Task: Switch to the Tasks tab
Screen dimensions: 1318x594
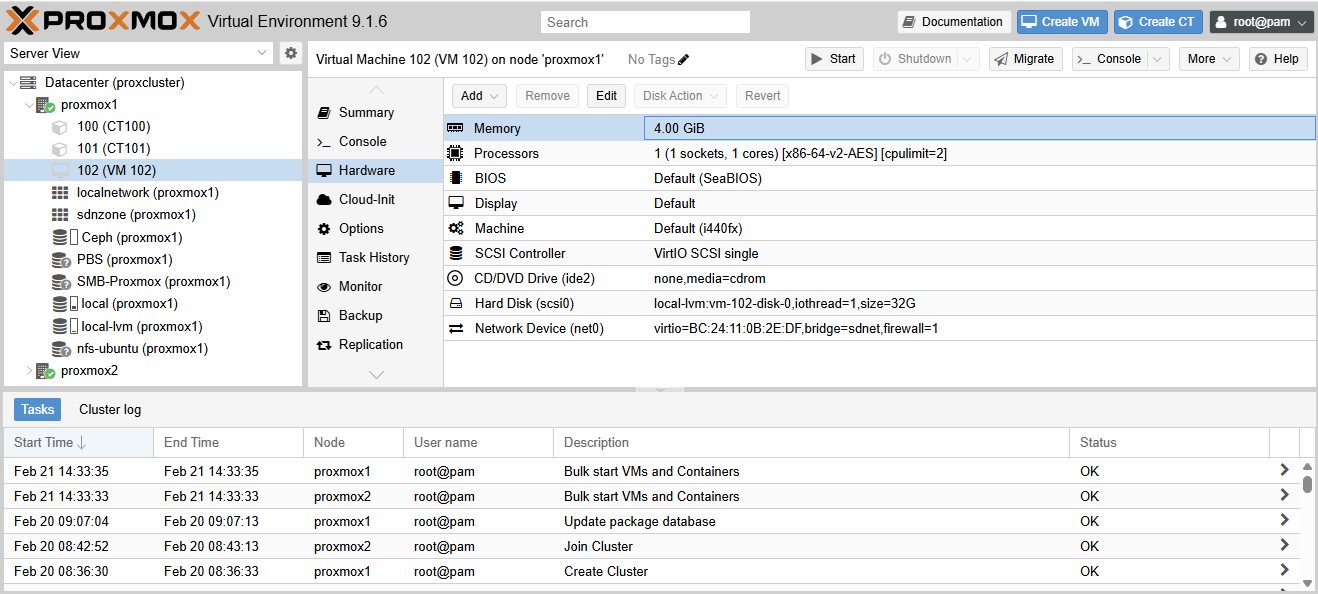Action: pos(38,410)
